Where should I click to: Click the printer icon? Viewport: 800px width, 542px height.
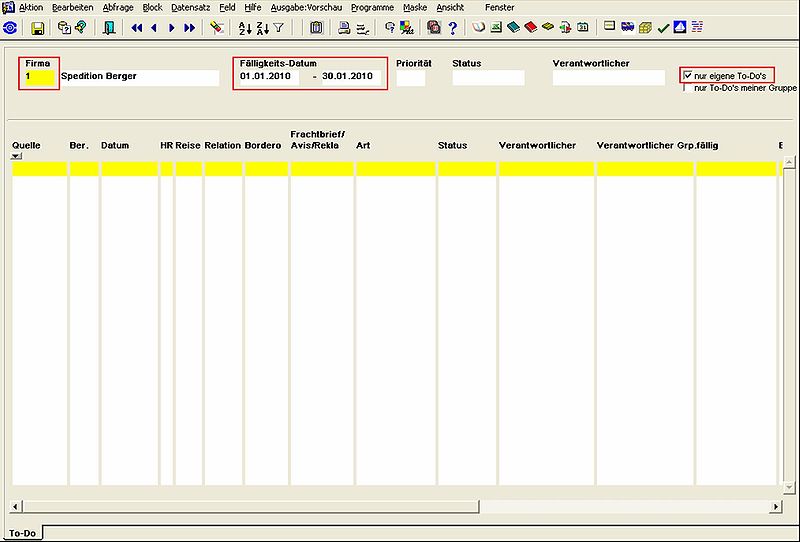point(344,28)
